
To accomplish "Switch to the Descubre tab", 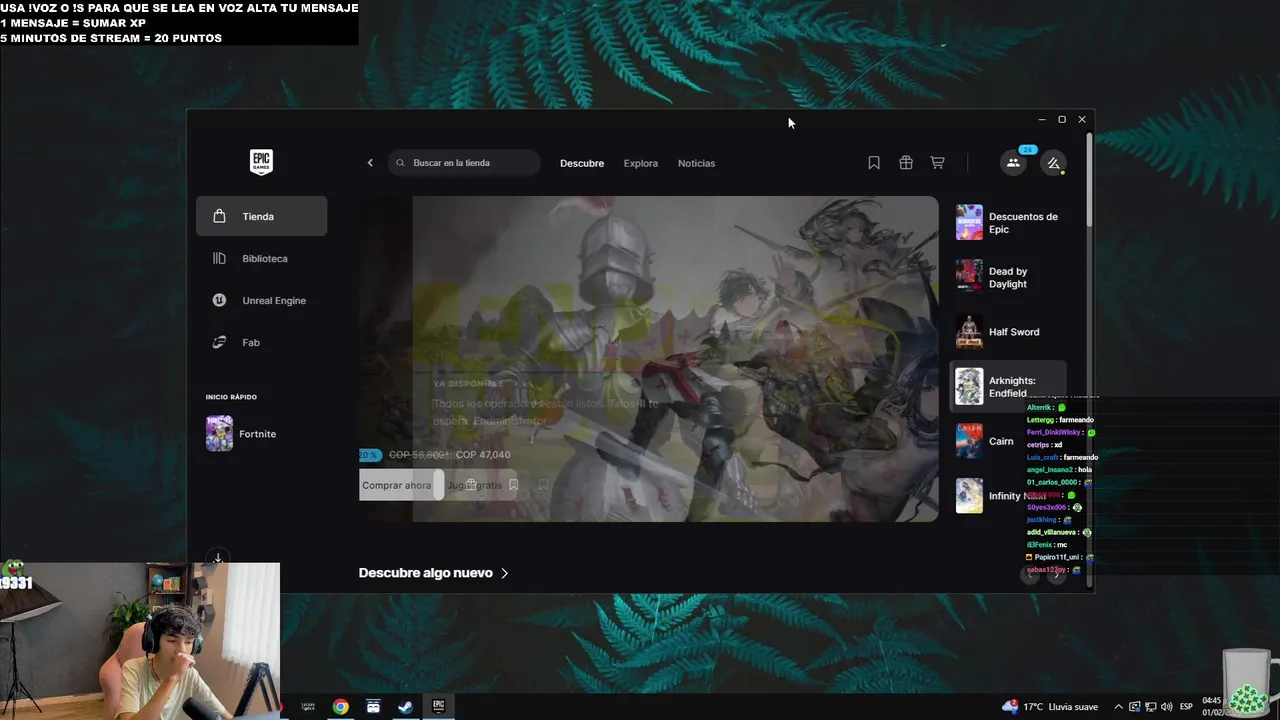I will click(x=582, y=163).
